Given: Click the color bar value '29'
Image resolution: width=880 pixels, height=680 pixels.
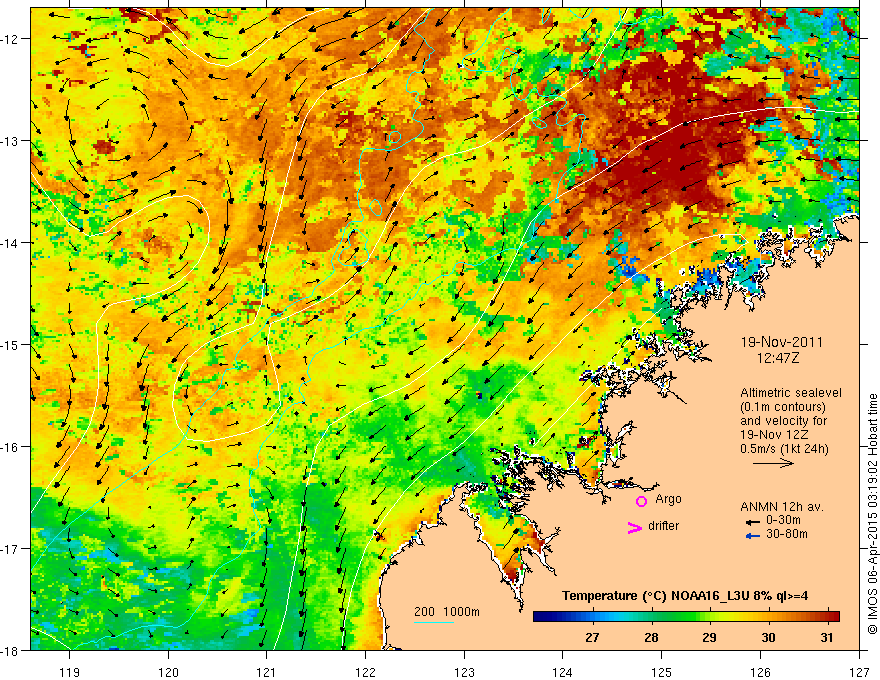Looking at the screenshot, I should point(709,637).
